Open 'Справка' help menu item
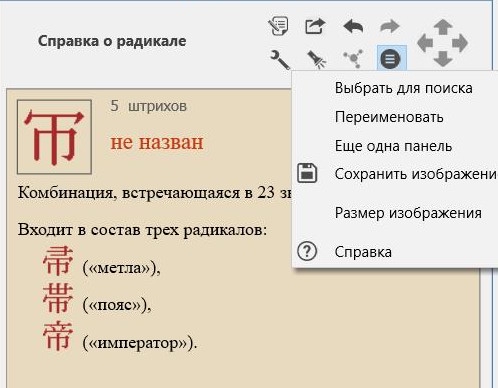This screenshot has width=498, height=388. click(395, 252)
